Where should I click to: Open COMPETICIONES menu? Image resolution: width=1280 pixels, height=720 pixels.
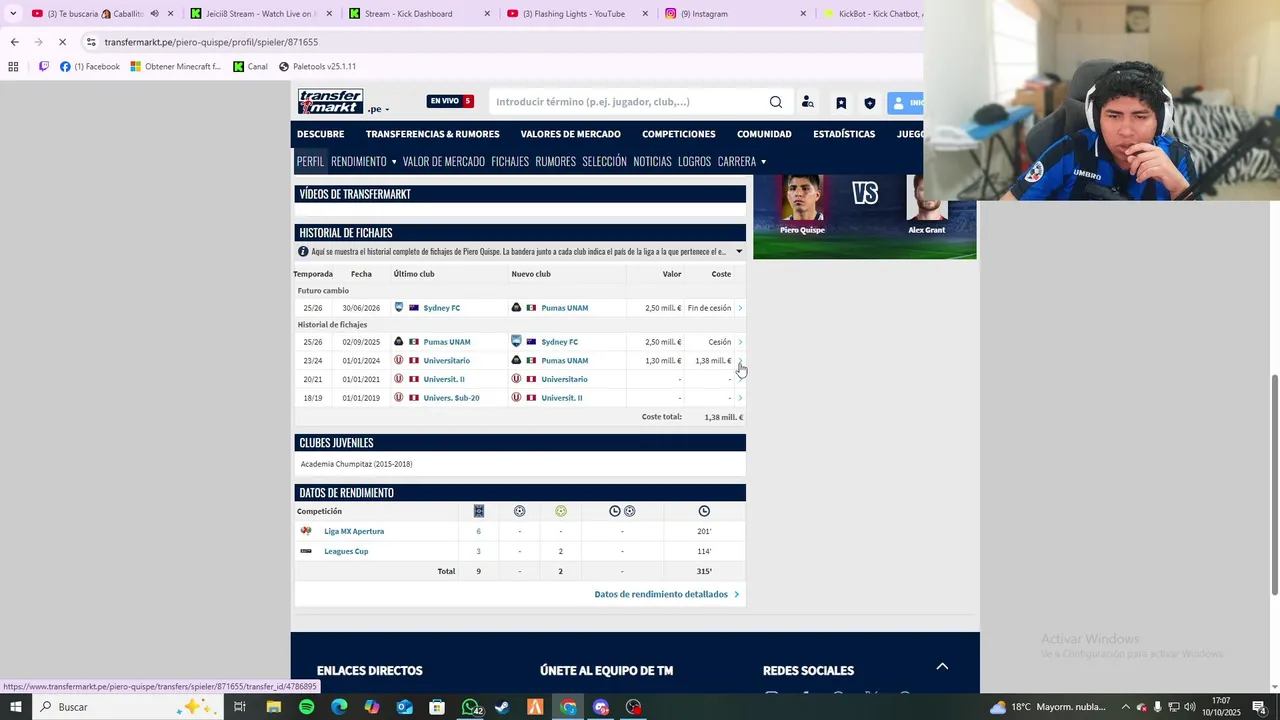click(678, 134)
